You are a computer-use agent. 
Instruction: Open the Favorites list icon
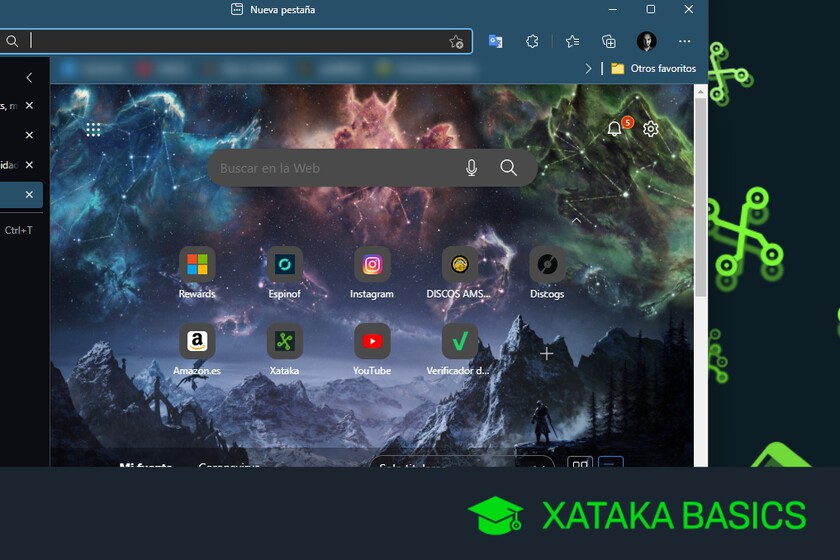click(x=572, y=41)
